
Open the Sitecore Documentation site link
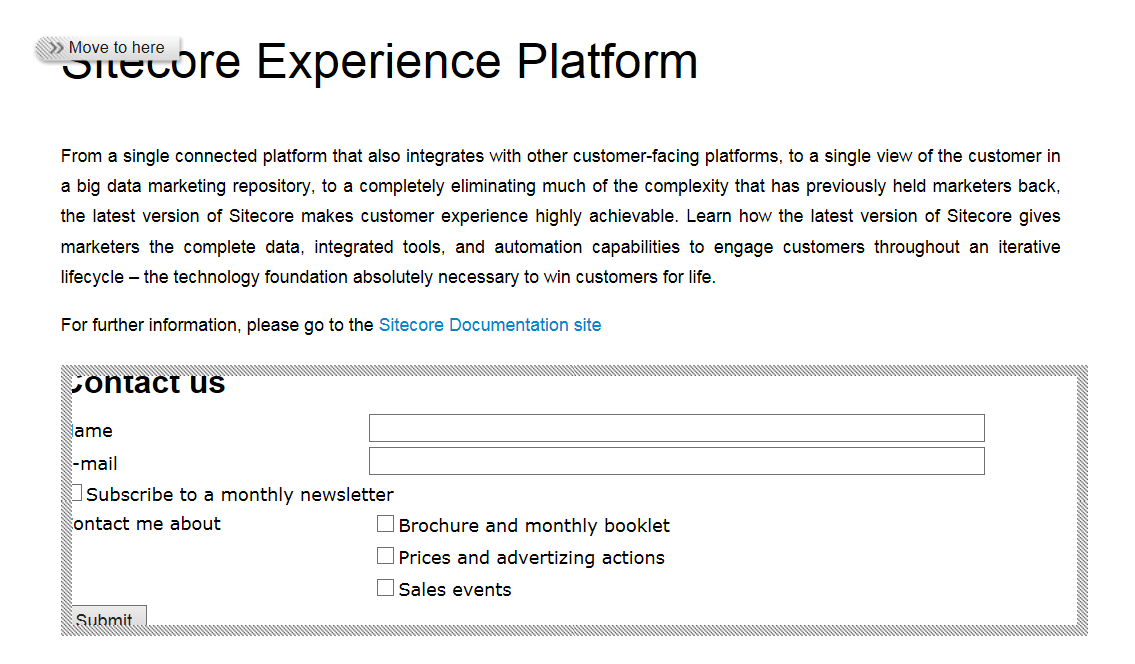coord(490,325)
